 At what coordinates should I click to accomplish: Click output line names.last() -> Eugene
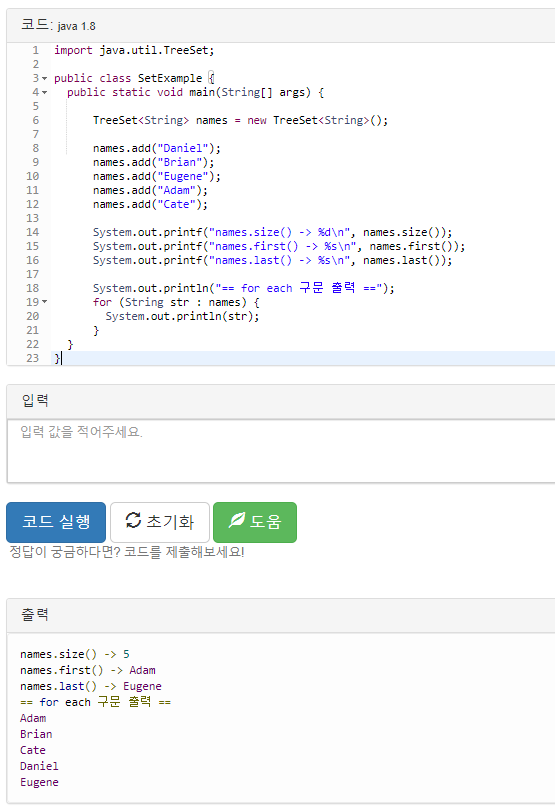coord(91,686)
